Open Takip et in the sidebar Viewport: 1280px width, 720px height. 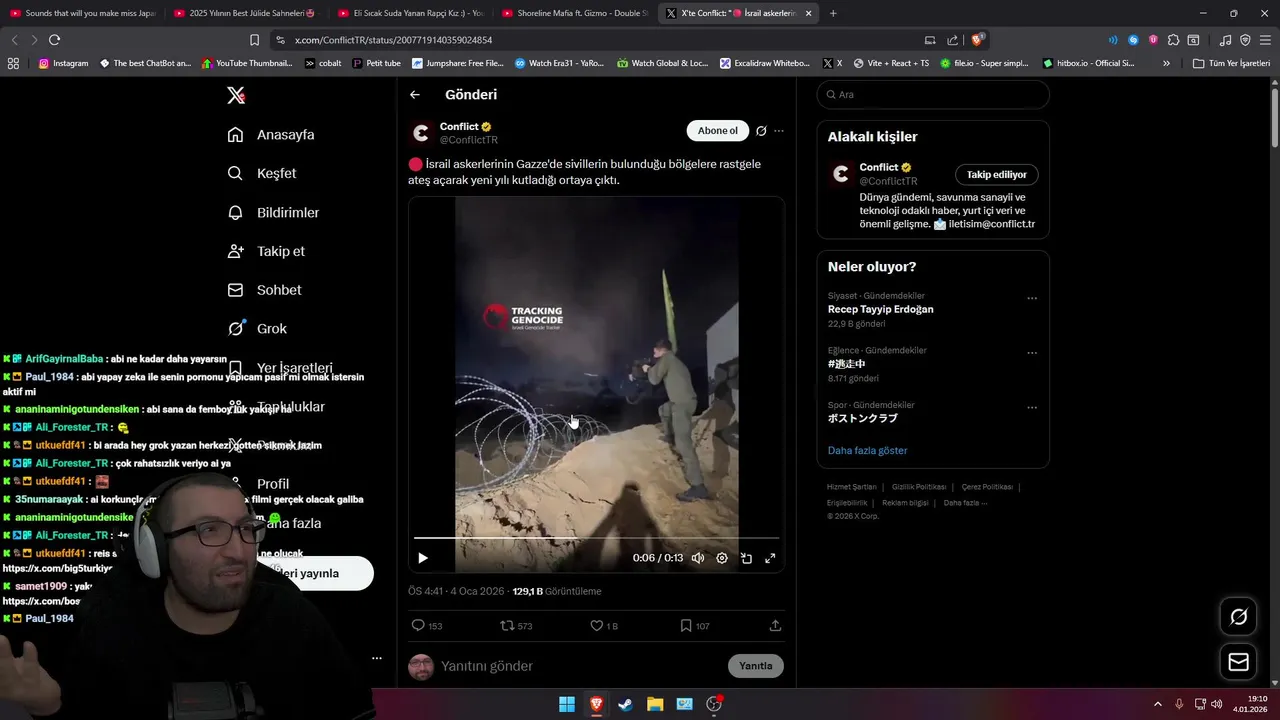click(x=266, y=251)
